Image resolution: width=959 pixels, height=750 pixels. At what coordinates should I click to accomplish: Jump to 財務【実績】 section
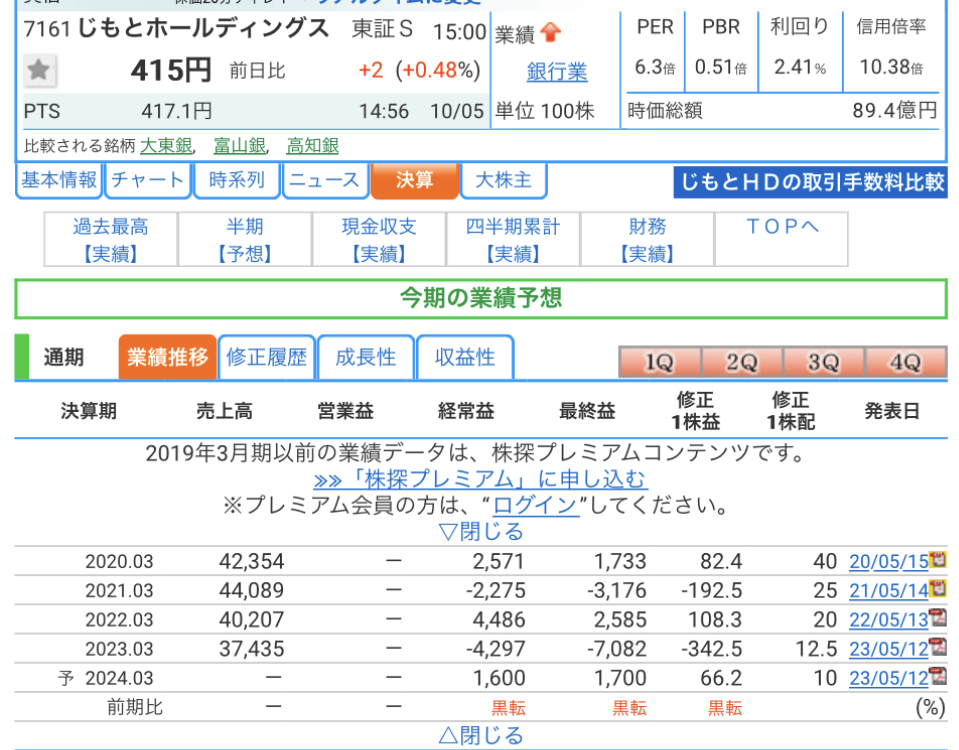point(647,239)
